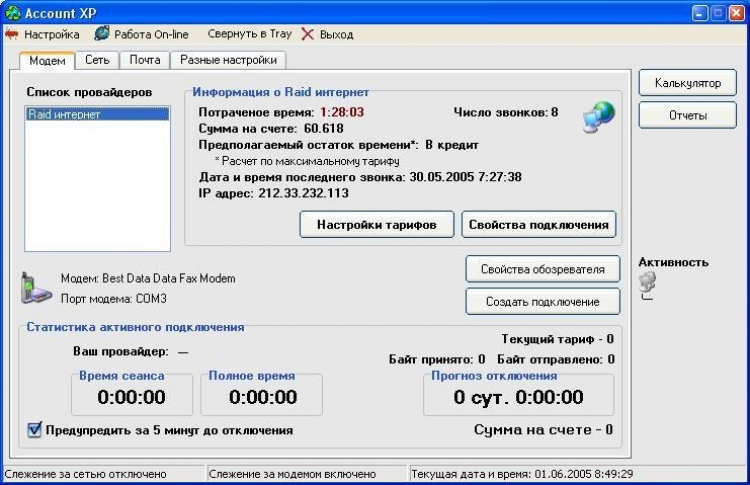The width and height of the screenshot is (750, 485).
Task: Click the Калькулятор button
Action: pyautogui.click(x=687, y=83)
